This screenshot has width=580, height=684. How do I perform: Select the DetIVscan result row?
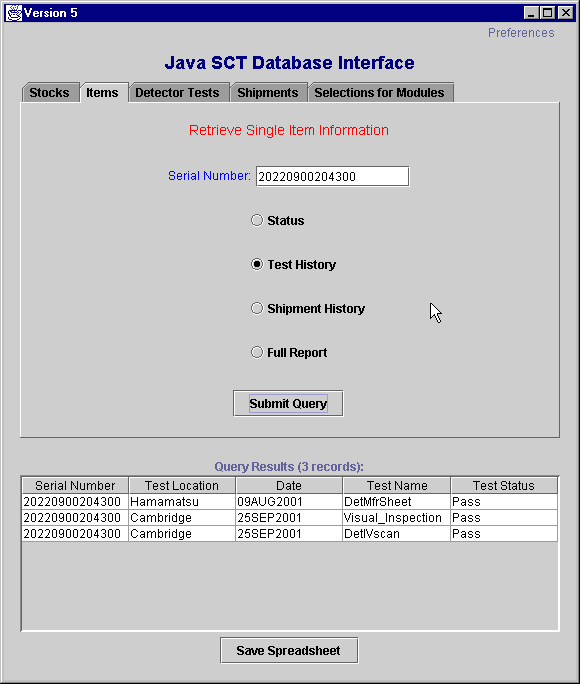(290, 534)
